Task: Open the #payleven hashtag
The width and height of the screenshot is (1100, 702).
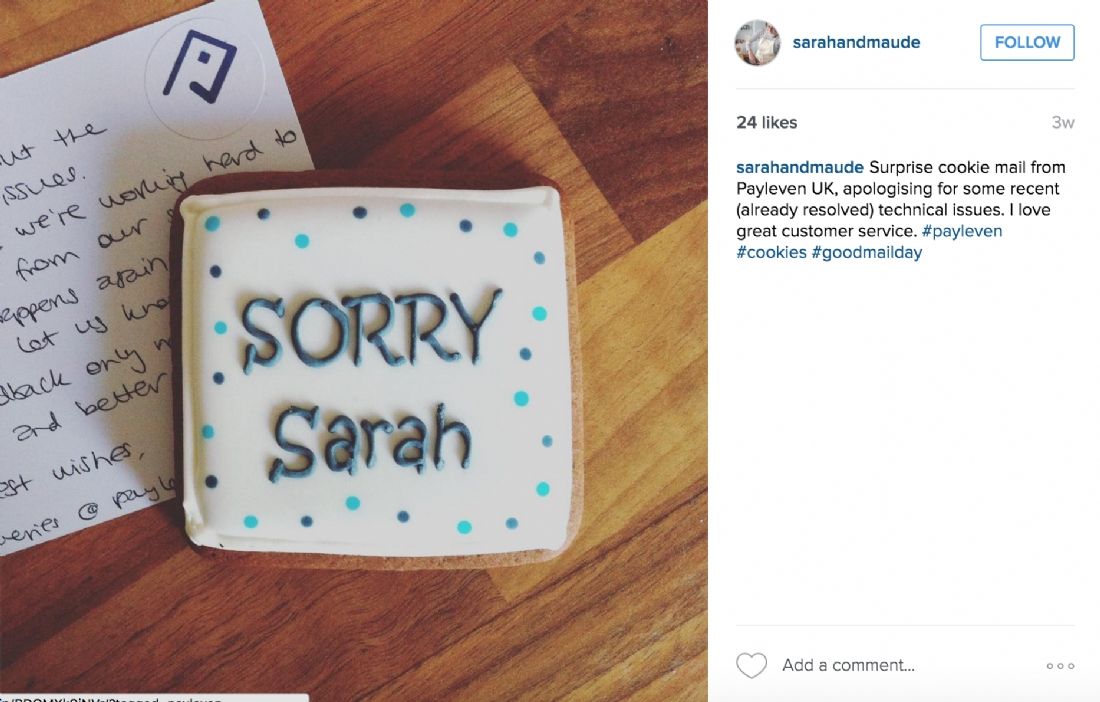Action: click(962, 231)
